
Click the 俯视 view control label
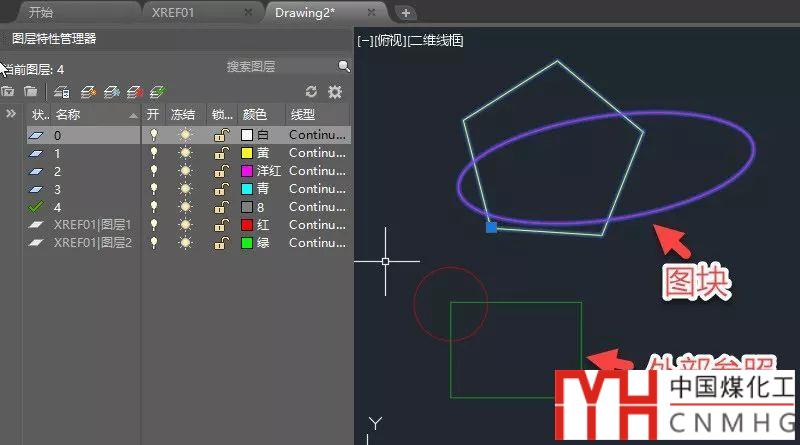(397, 41)
